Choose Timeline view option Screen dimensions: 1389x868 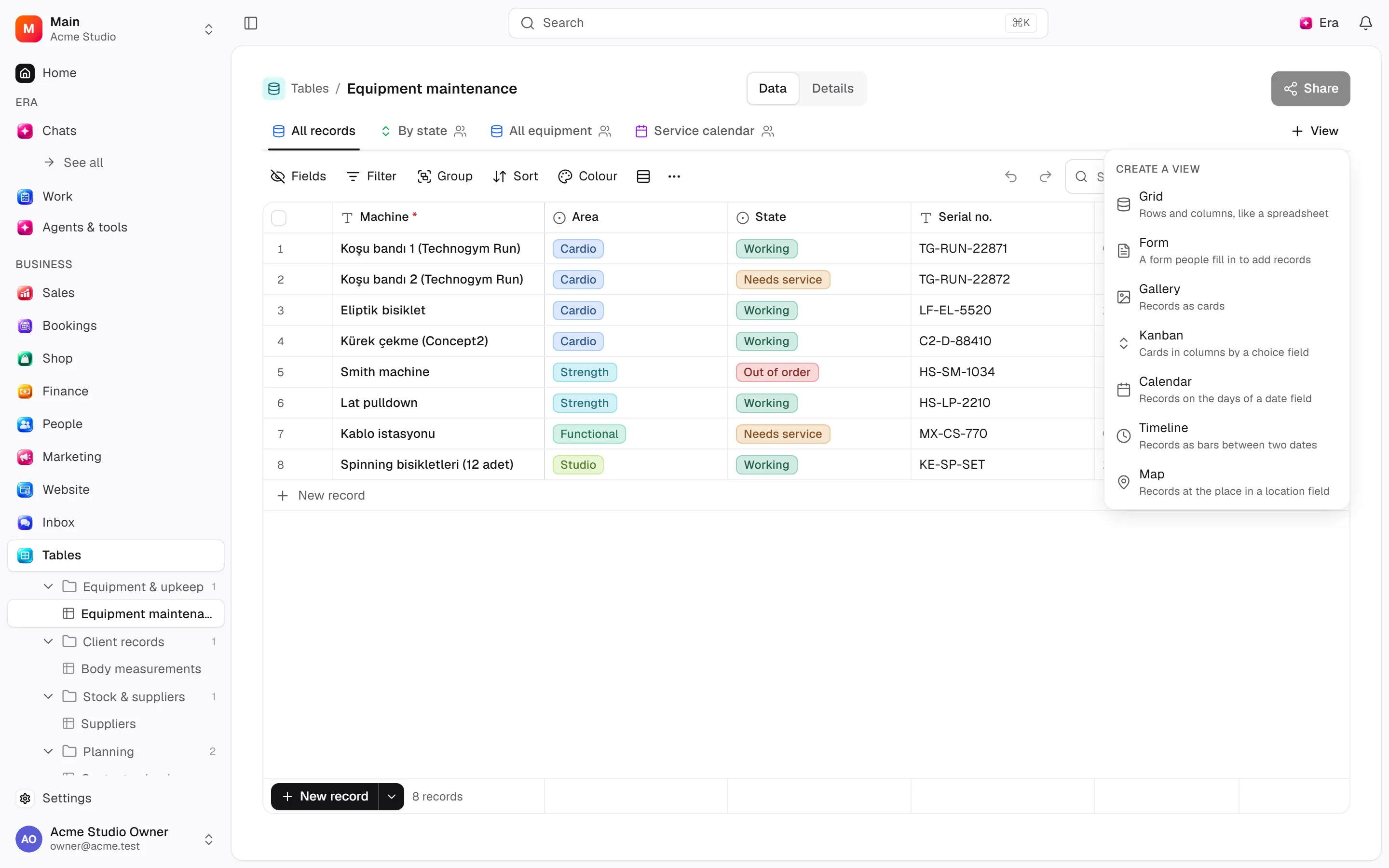click(1226, 436)
